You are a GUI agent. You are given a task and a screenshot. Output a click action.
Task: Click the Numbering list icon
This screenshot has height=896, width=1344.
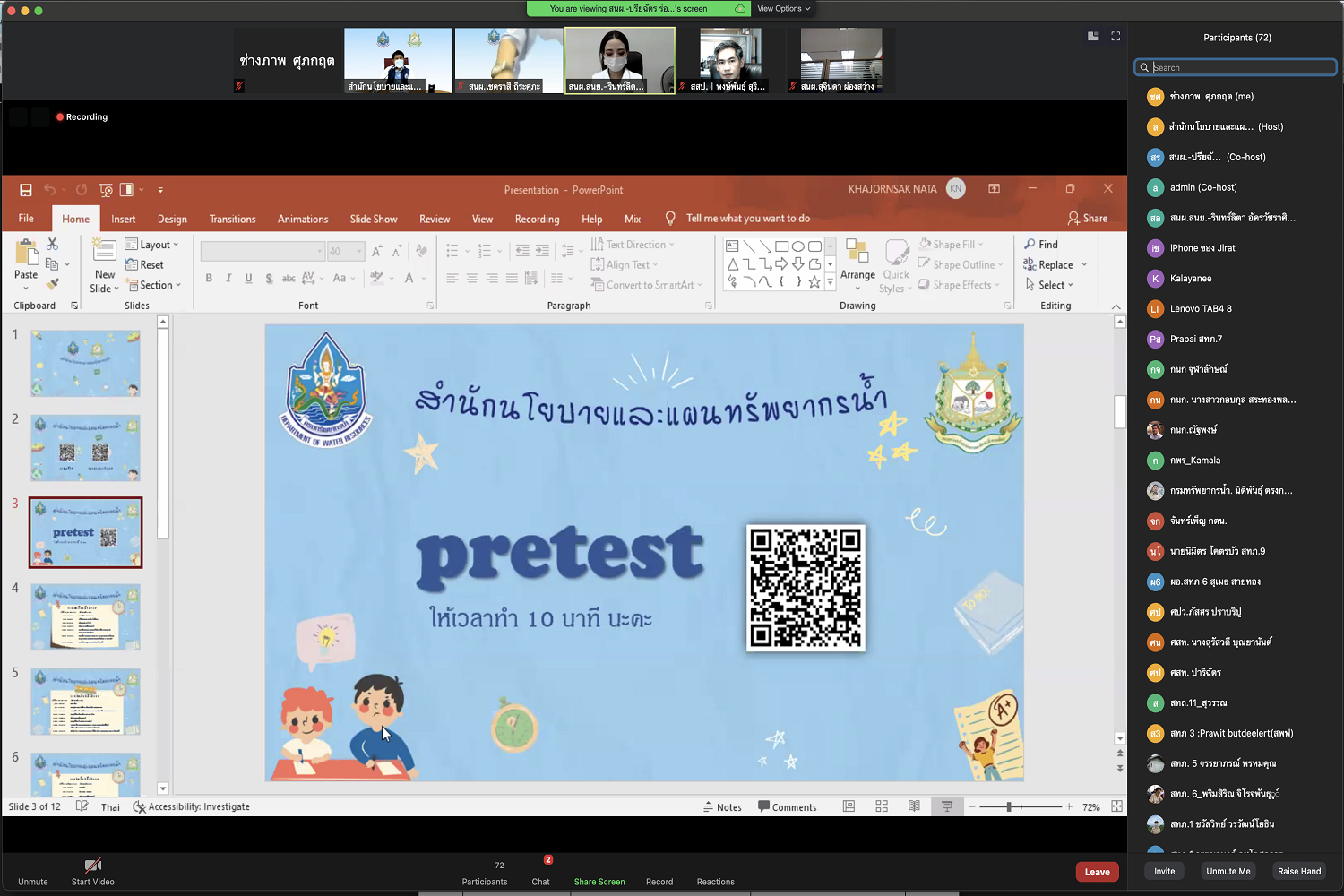(485, 251)
